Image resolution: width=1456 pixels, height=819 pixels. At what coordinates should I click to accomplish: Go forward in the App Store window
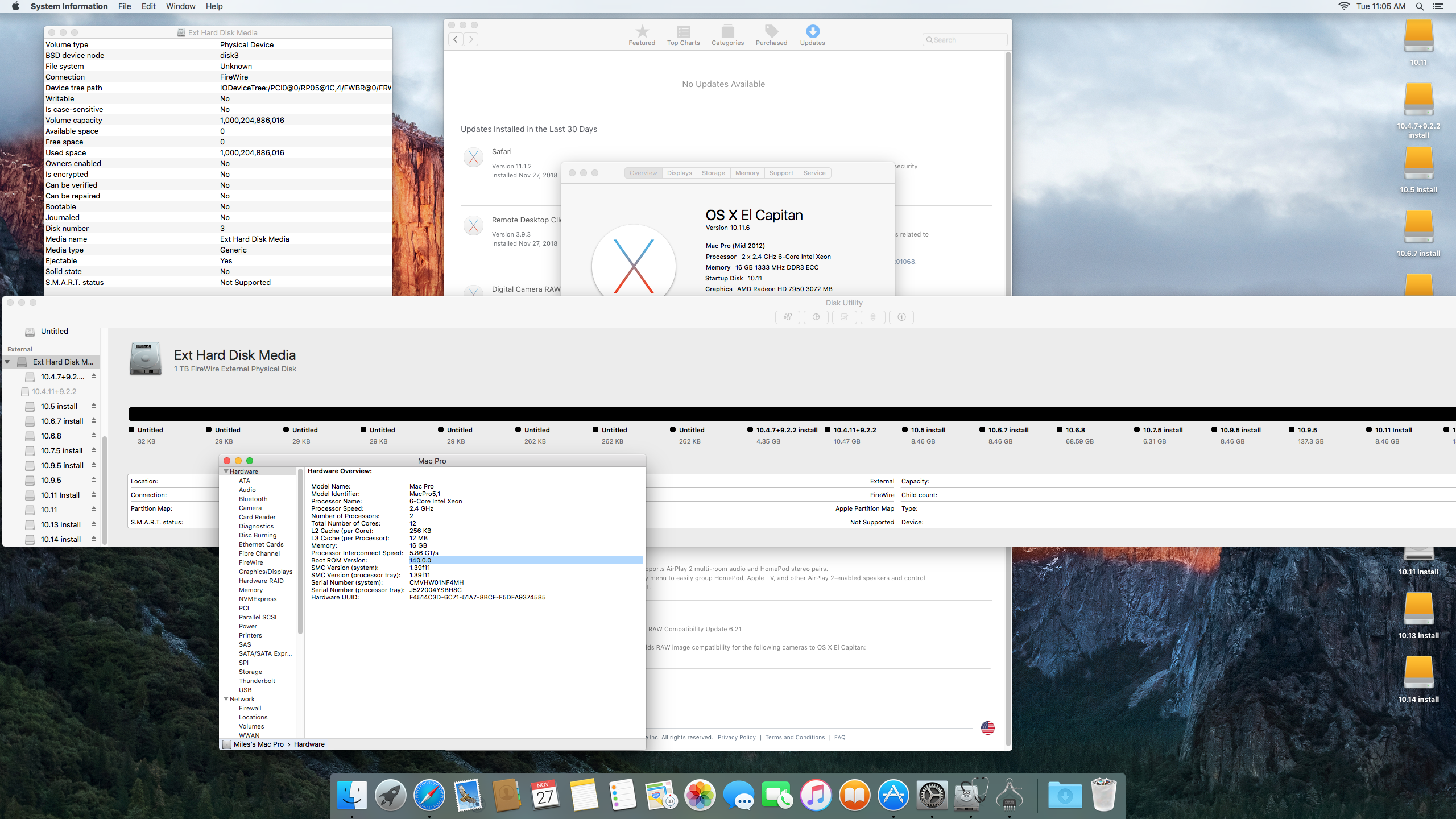pos(471,39)
